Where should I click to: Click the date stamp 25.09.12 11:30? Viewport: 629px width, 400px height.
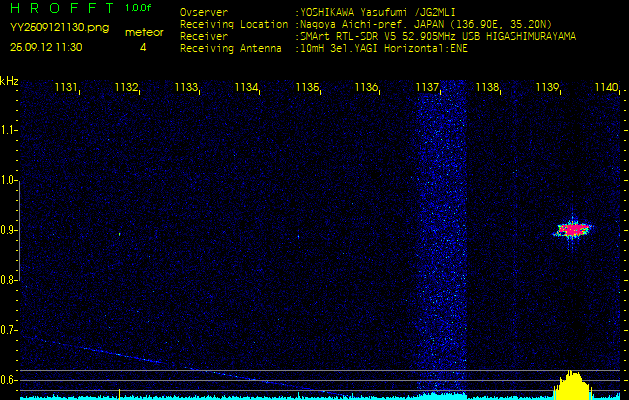click(x=46, y=47)
